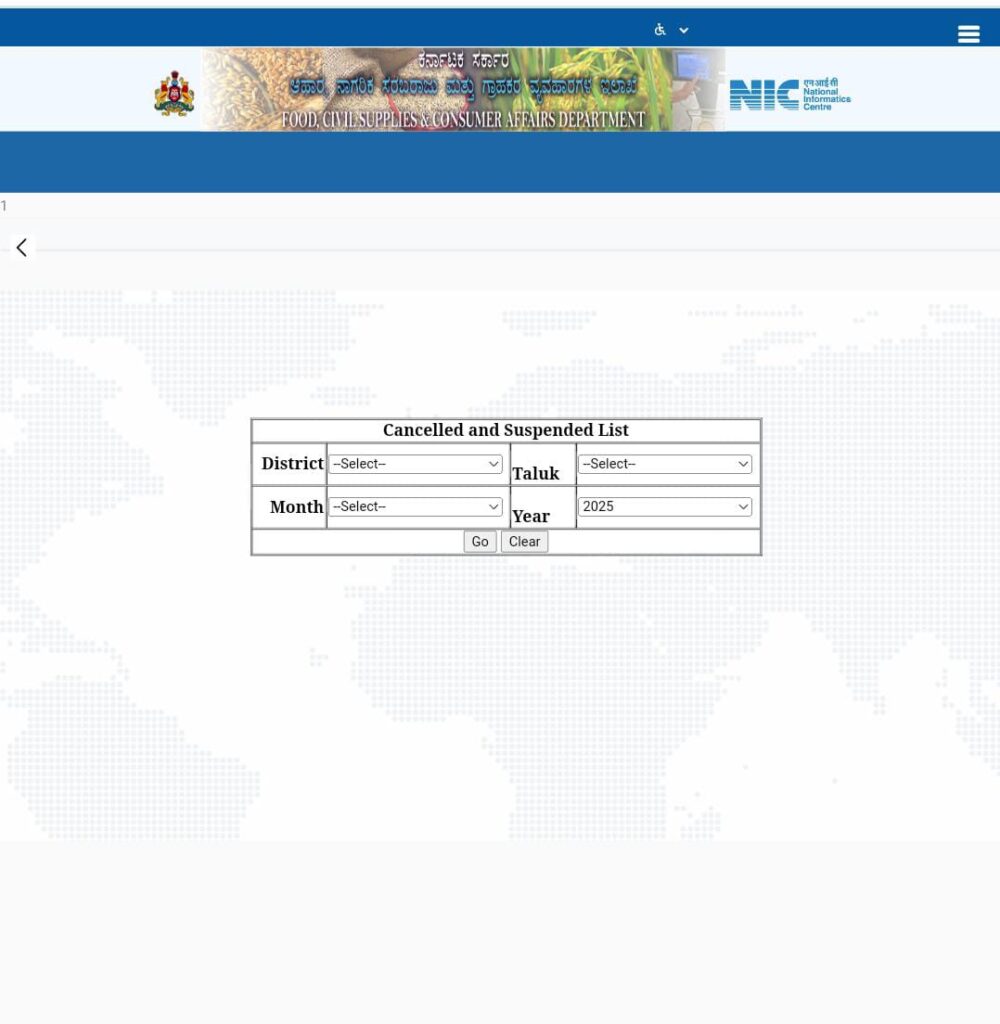The height and width of the screenshot is (1024, 1000).
Task: Click the Month label
Action: pos(296,507)
